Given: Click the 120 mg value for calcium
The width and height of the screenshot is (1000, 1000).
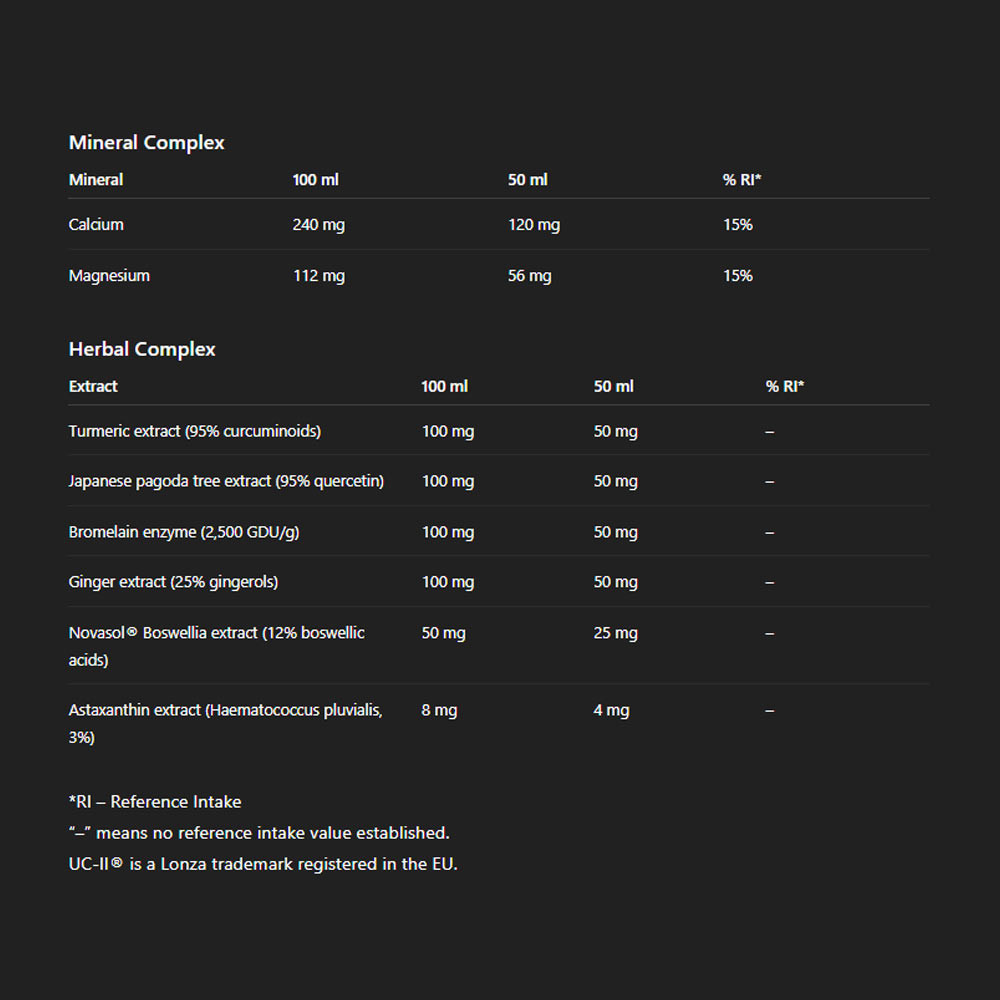Looking at the screenshot, I should click(534, 225).
